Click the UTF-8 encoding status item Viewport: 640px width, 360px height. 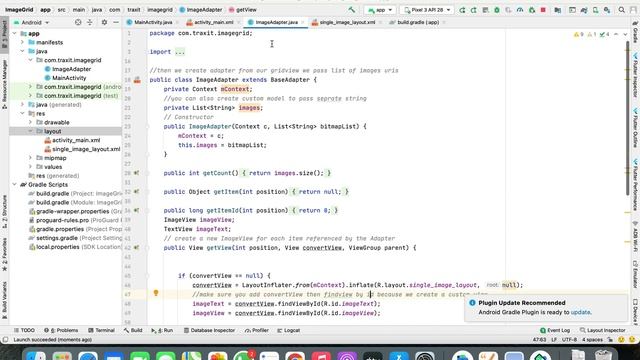tap(569, 340)
